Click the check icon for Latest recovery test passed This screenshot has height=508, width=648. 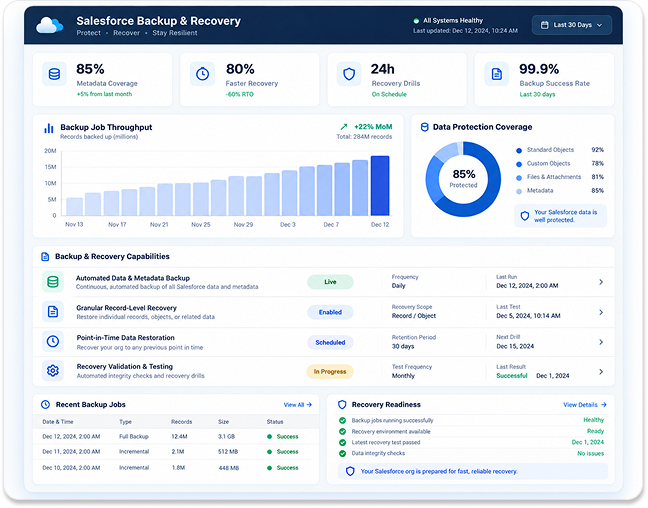[342, 442]
